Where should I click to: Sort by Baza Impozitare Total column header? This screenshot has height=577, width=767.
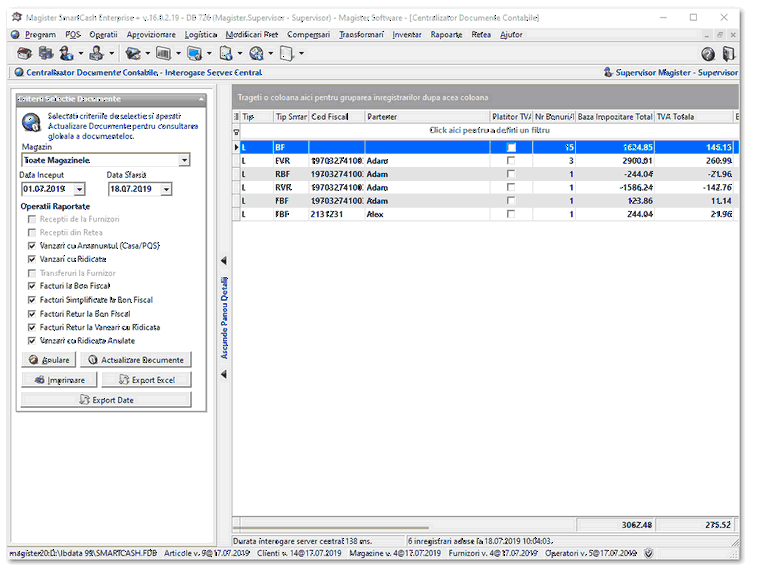tap(615, 117)
